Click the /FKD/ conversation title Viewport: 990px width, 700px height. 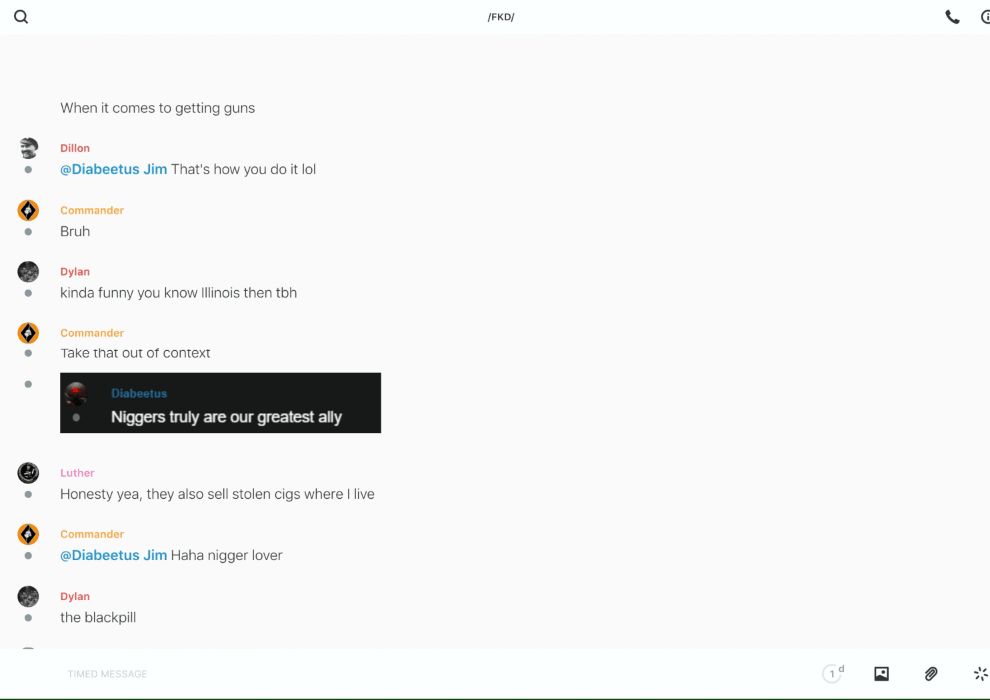coord(501,17)
